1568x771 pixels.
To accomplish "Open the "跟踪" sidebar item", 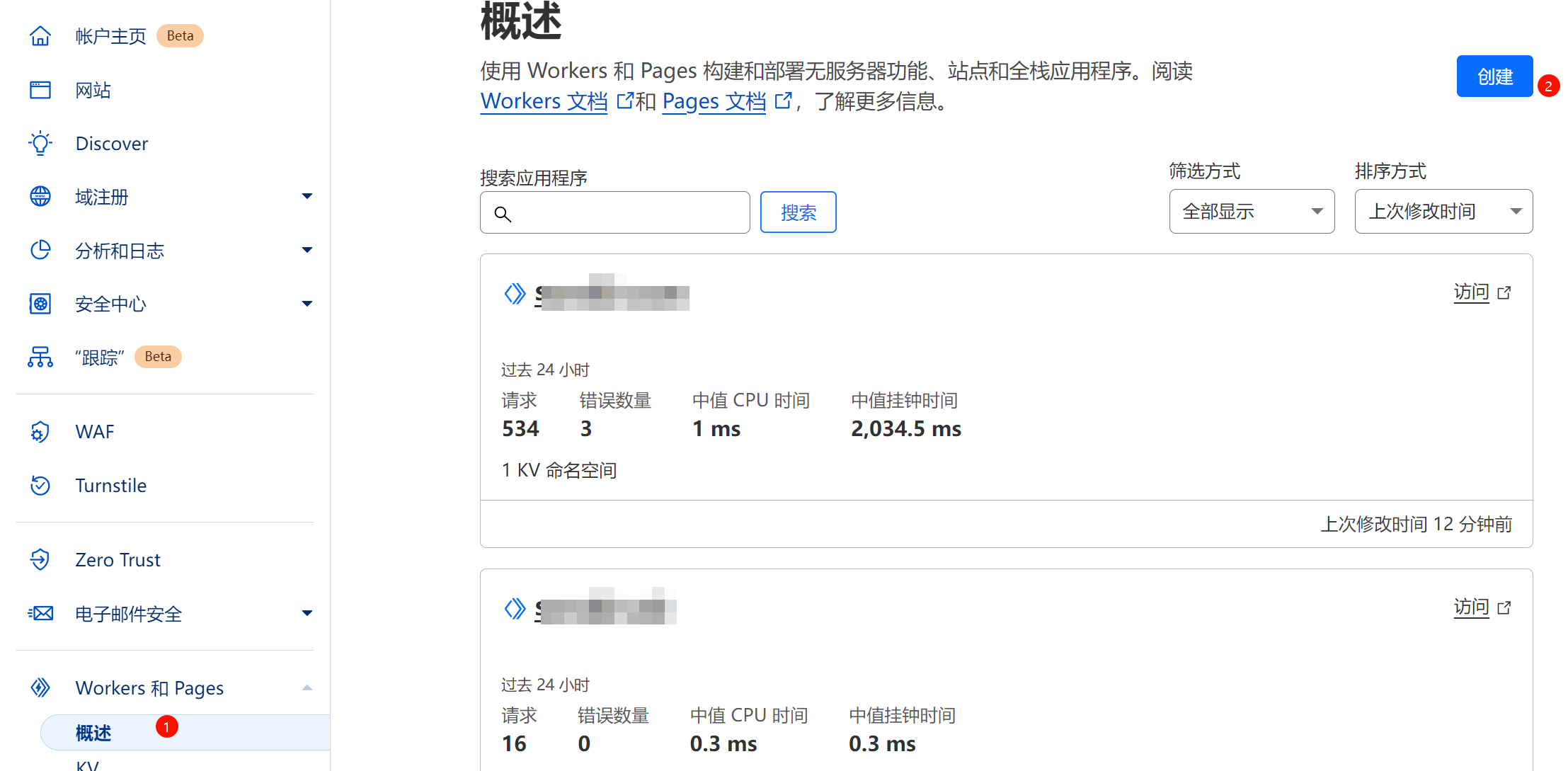I will (100, 357).
